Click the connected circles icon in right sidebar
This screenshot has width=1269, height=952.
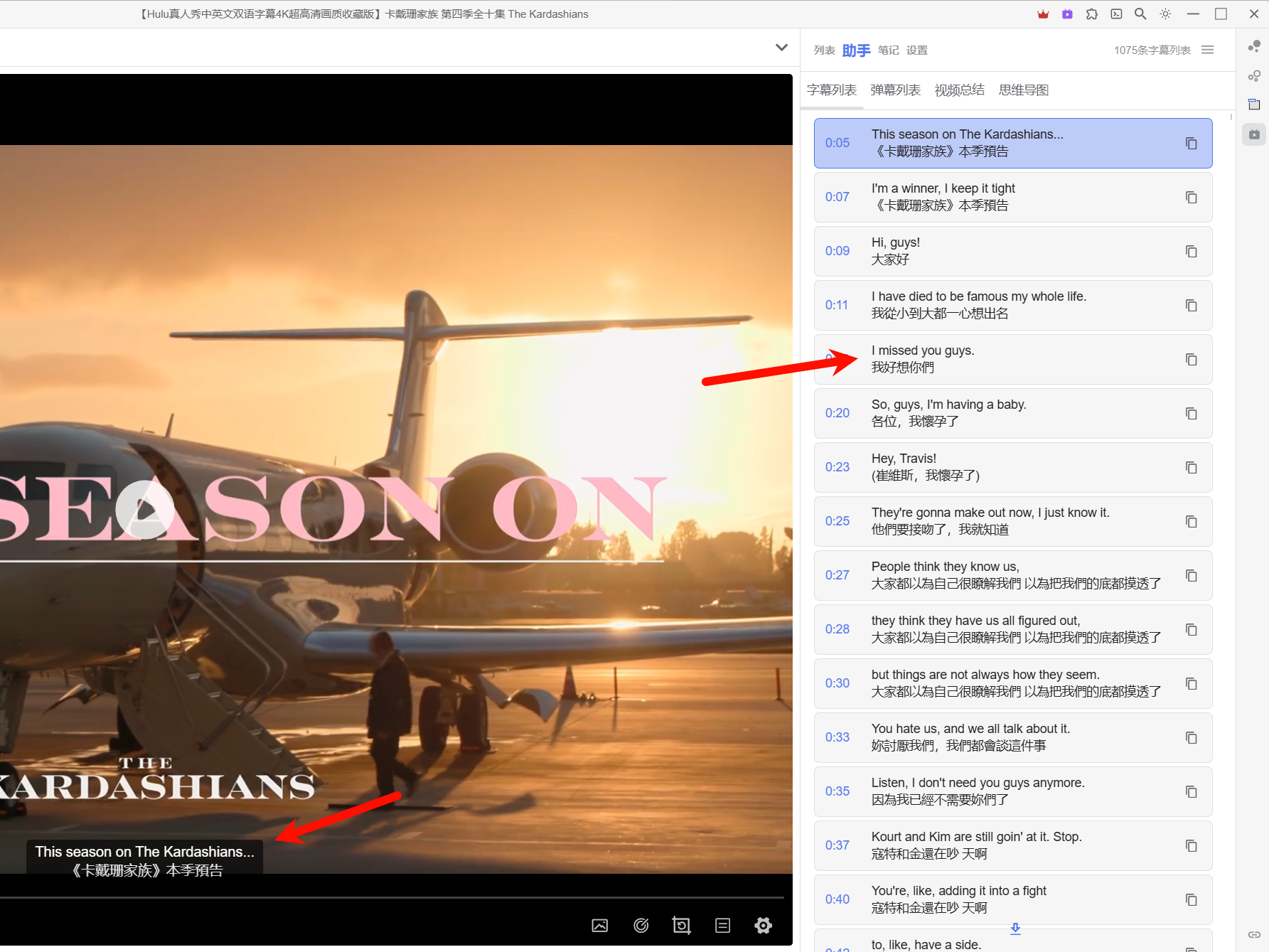click(x=1254, y=75)
